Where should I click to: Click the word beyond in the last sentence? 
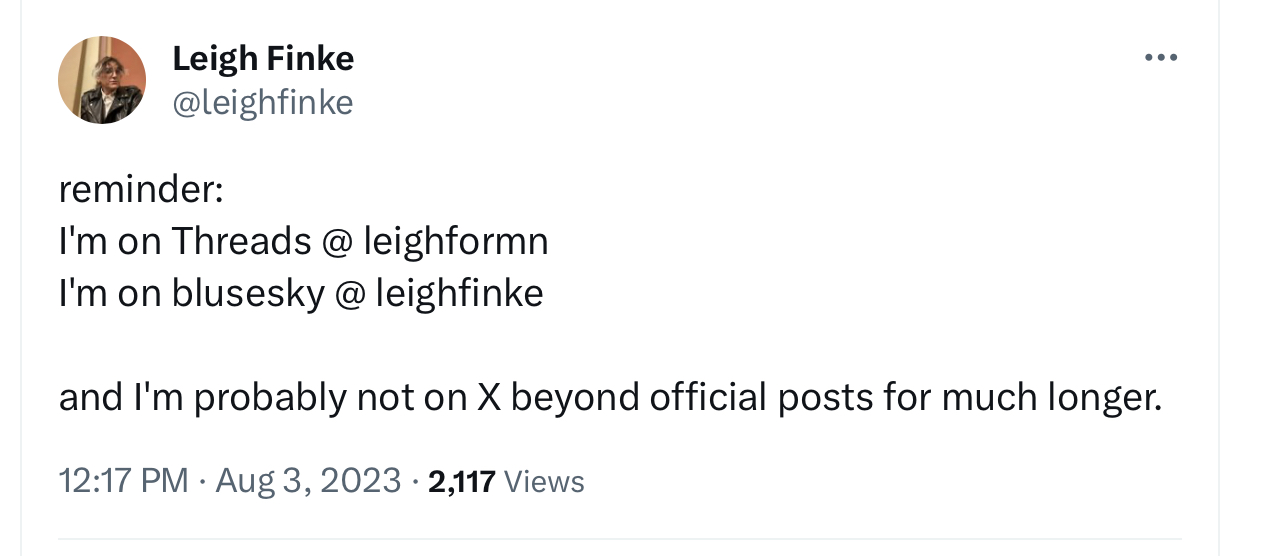coord(574,398)
